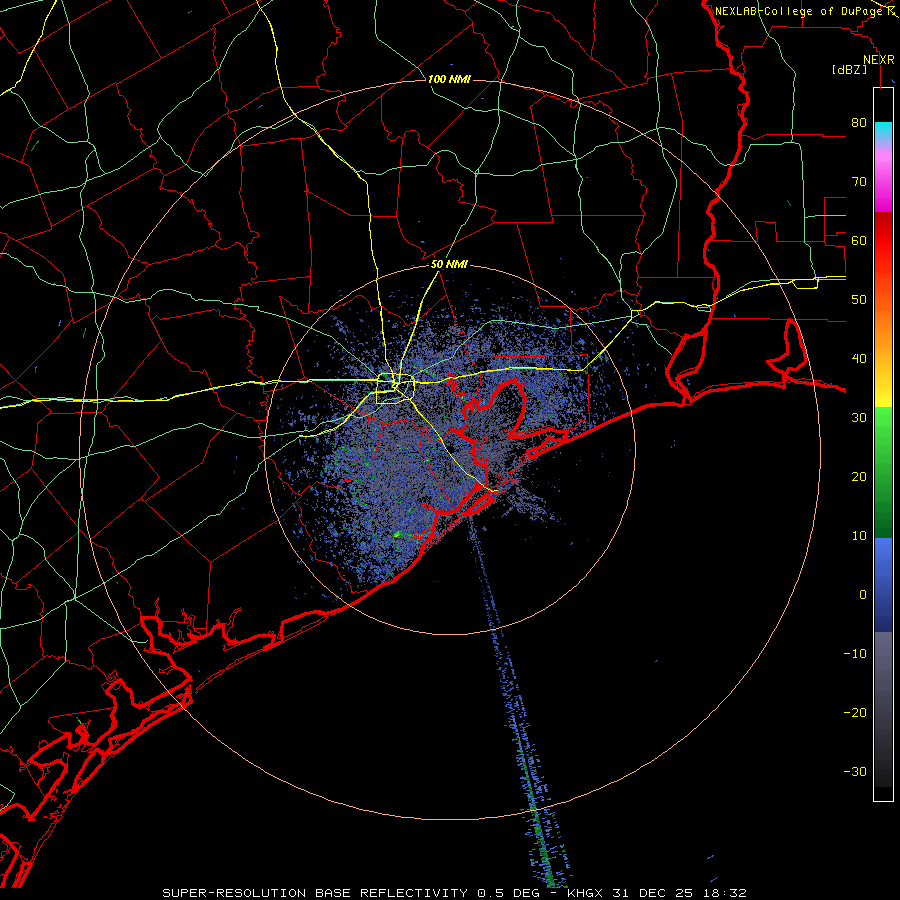Viewport: 900px width, 900px height.
Task: Click the green band of the reflectivity color bar
Action: [883, 472]
